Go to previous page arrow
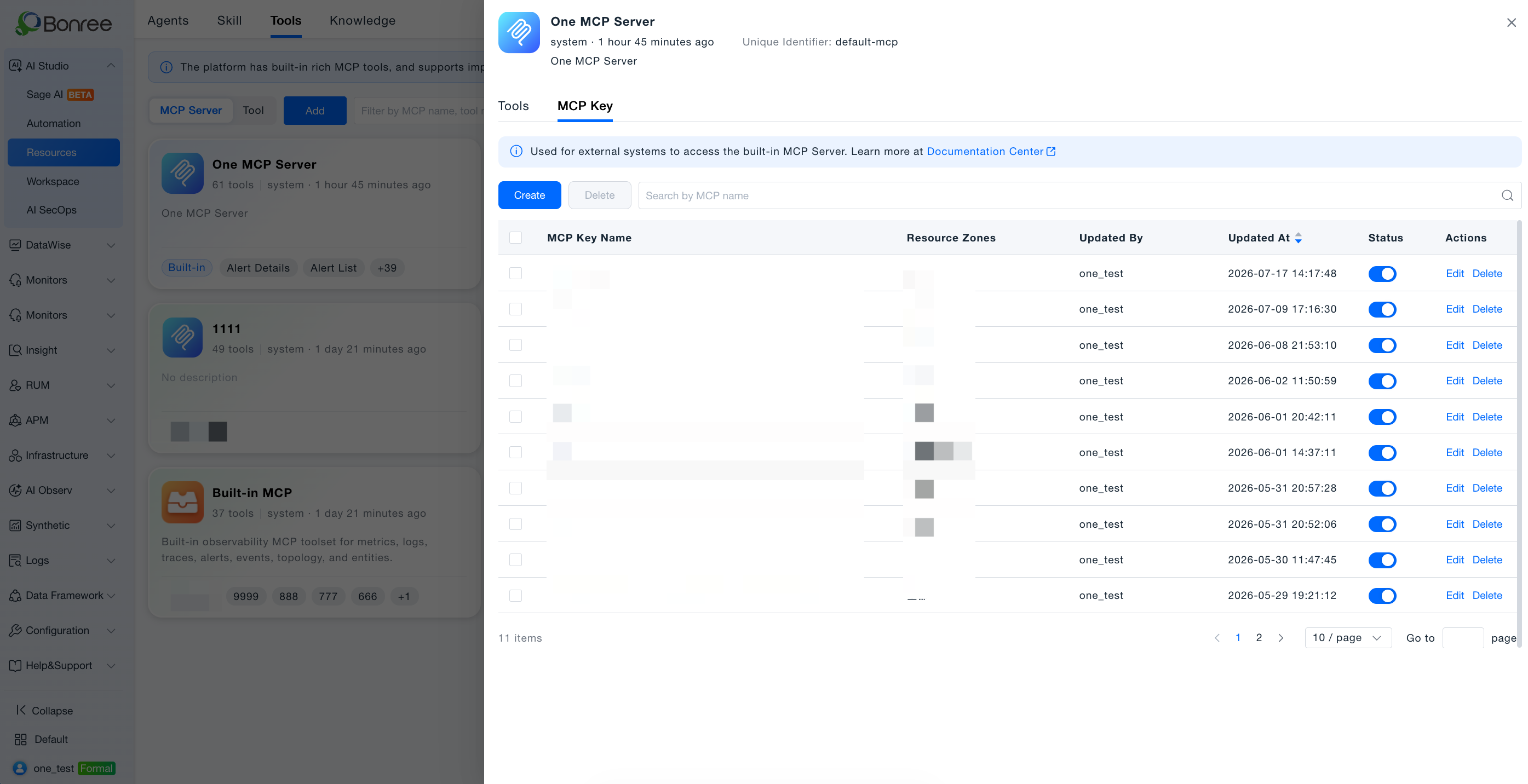 1217,637
